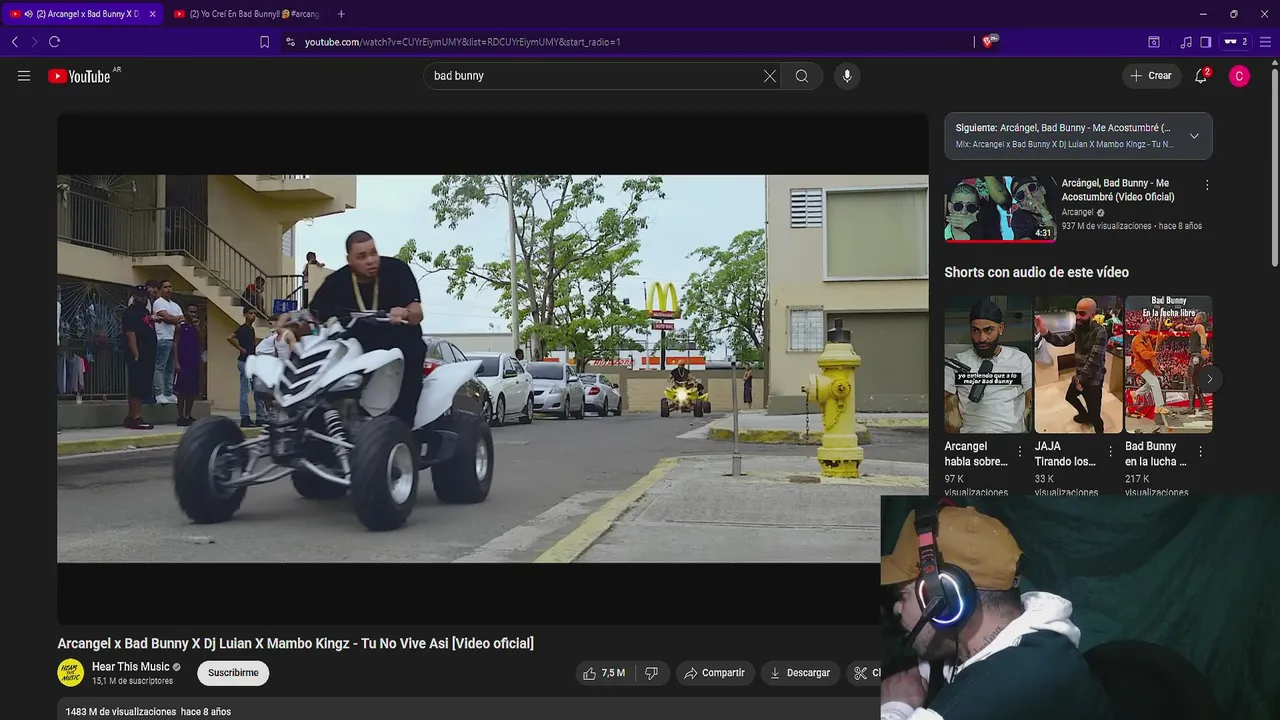
Task: Expand the Siguiente playlist panel chevron
Action: [1194, 136]
